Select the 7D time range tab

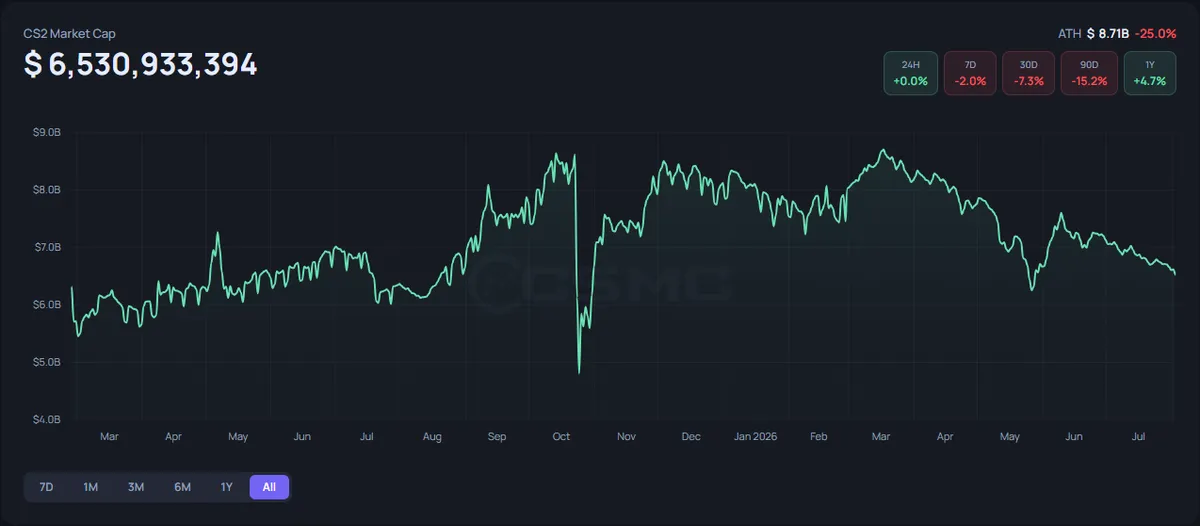(x=46, y=487)
